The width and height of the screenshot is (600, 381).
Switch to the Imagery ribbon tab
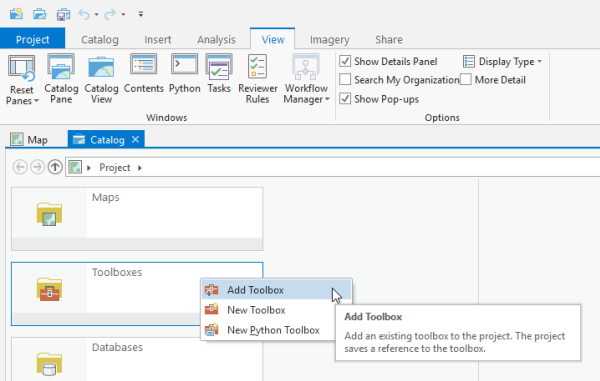[329, 39]
